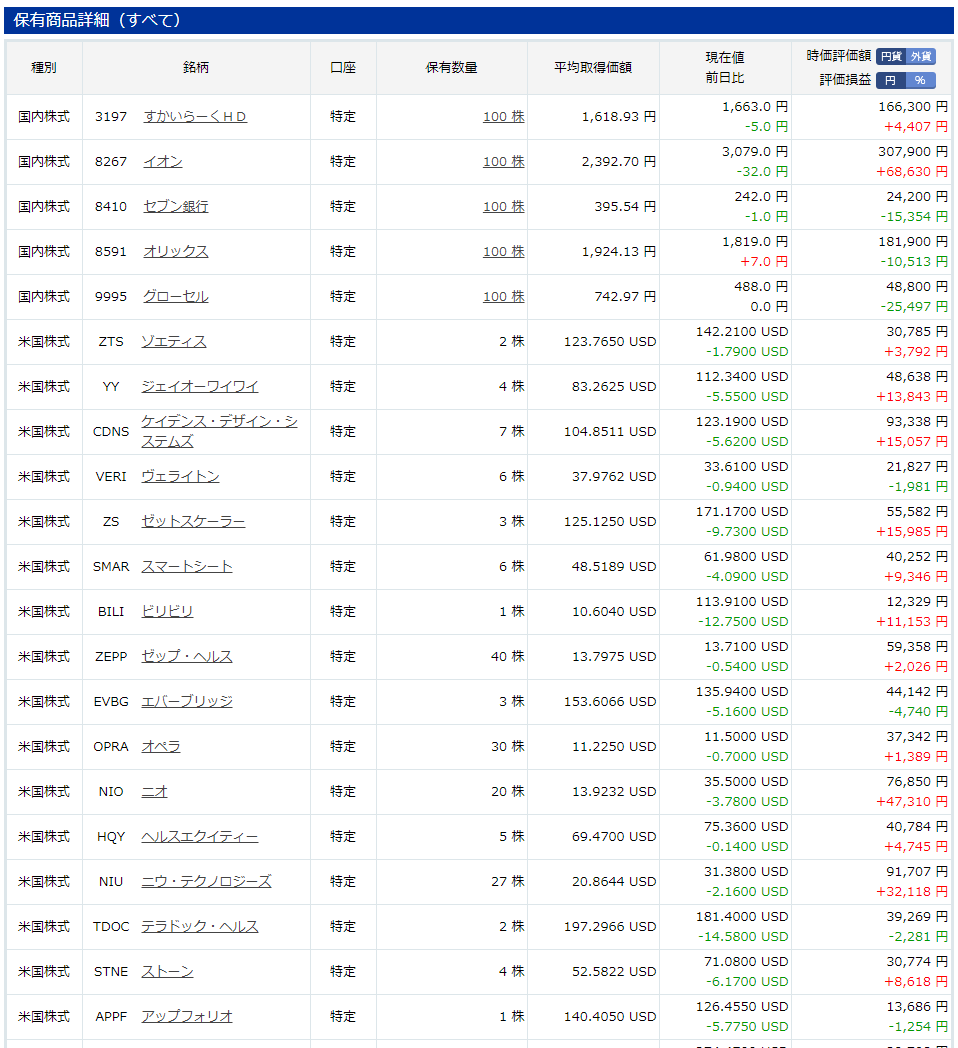Open ニオ stock link
Viewport: 958px width, 1048px height.
point(154,791)
